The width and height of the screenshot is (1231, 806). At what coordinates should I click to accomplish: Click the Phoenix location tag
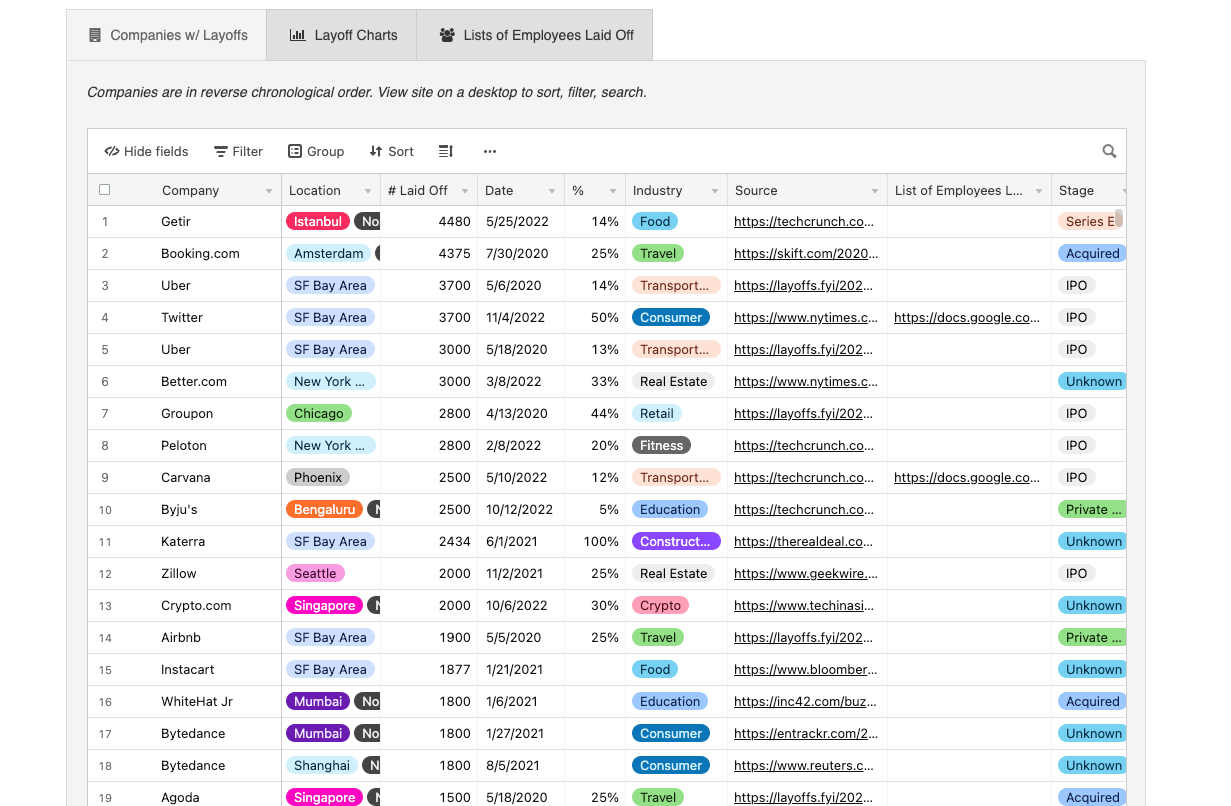(x=318, y=478)
